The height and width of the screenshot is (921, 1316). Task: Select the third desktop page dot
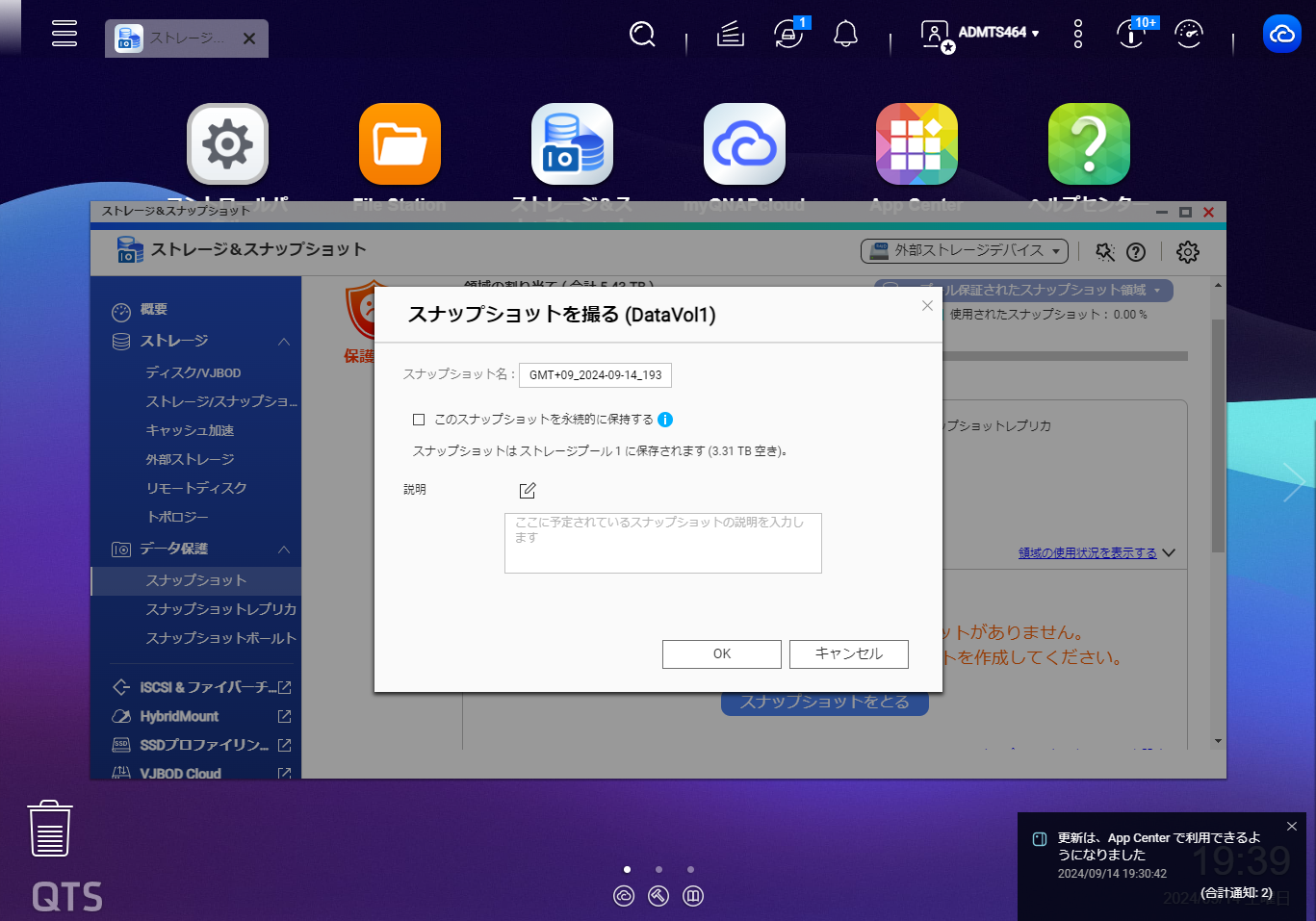click(x=690, y=869)
